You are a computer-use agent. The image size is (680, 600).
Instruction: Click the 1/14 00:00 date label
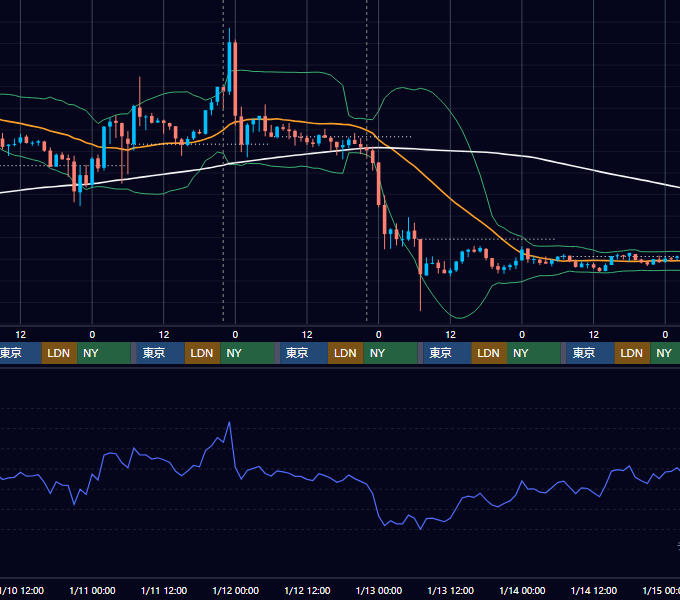click(x=522, y=590)
